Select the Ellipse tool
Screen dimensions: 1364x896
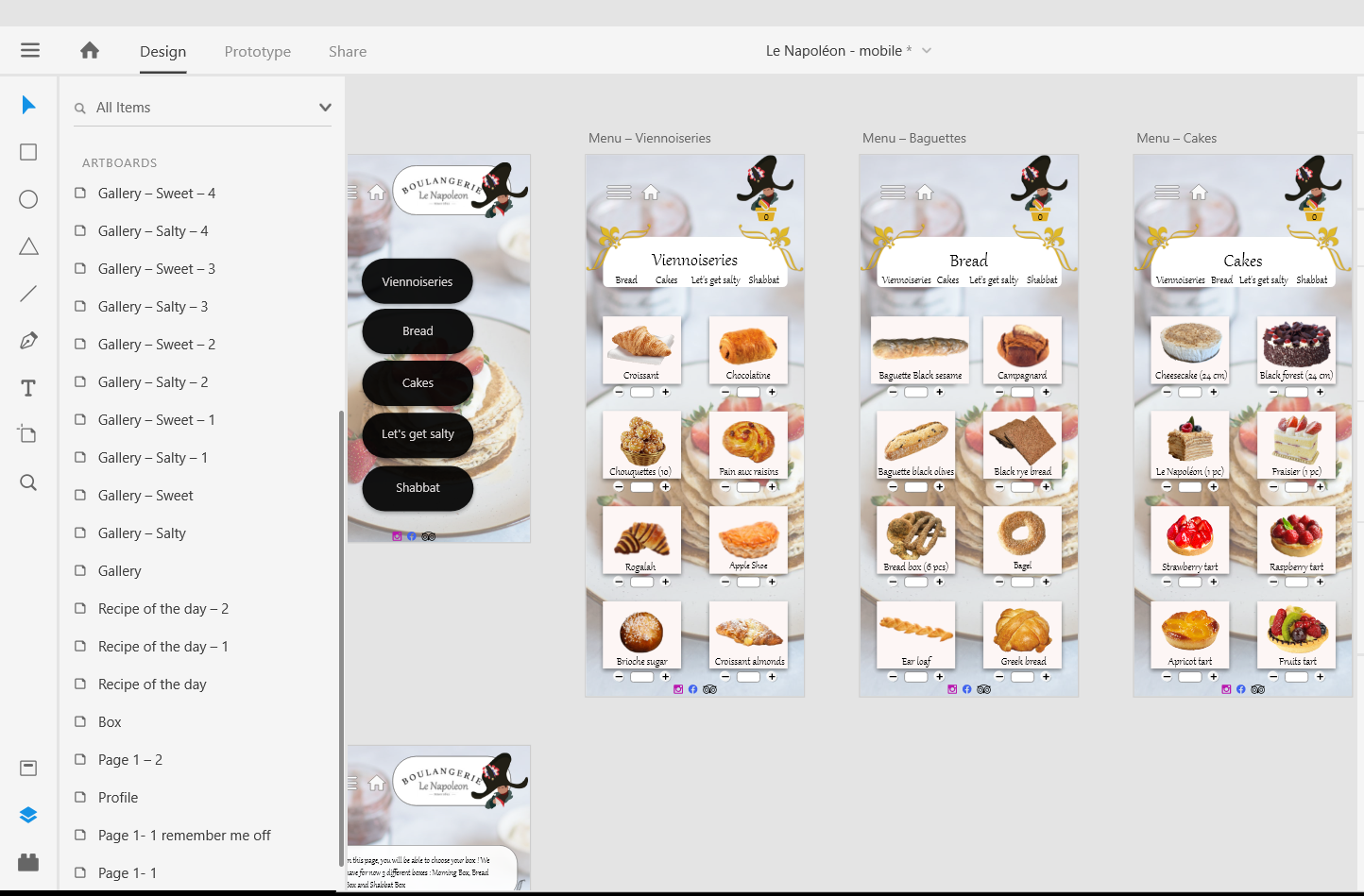pos(27,198)
